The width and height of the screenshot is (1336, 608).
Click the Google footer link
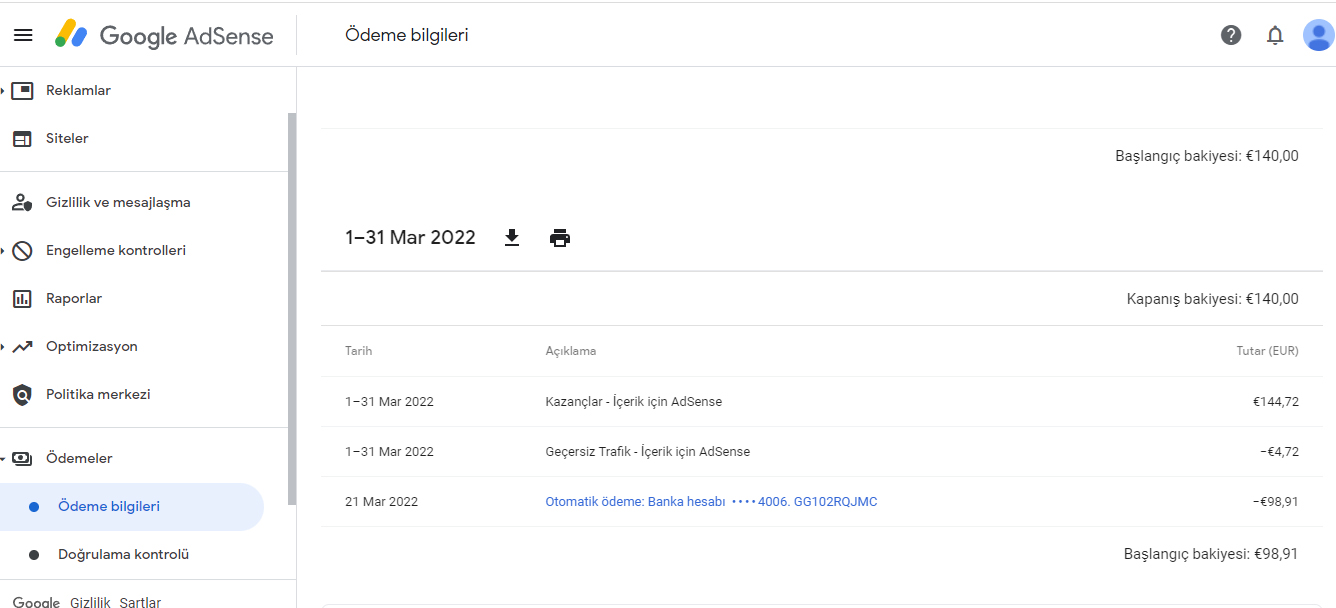36,603
